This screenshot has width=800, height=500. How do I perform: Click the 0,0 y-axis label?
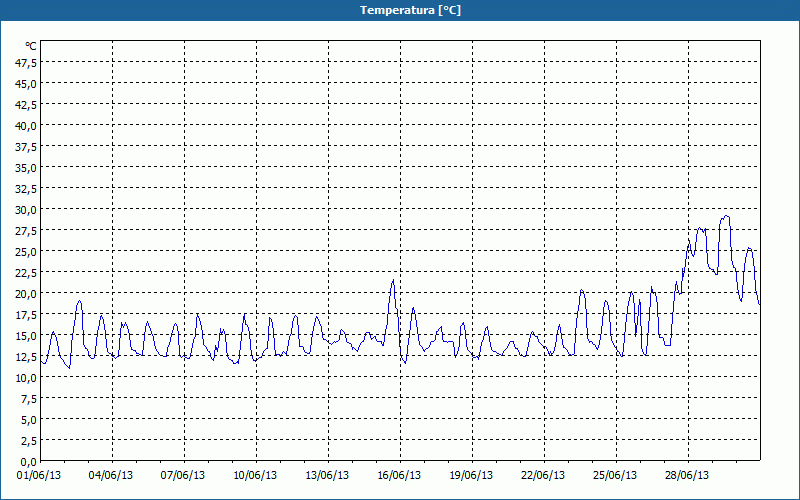click(28, 462)
